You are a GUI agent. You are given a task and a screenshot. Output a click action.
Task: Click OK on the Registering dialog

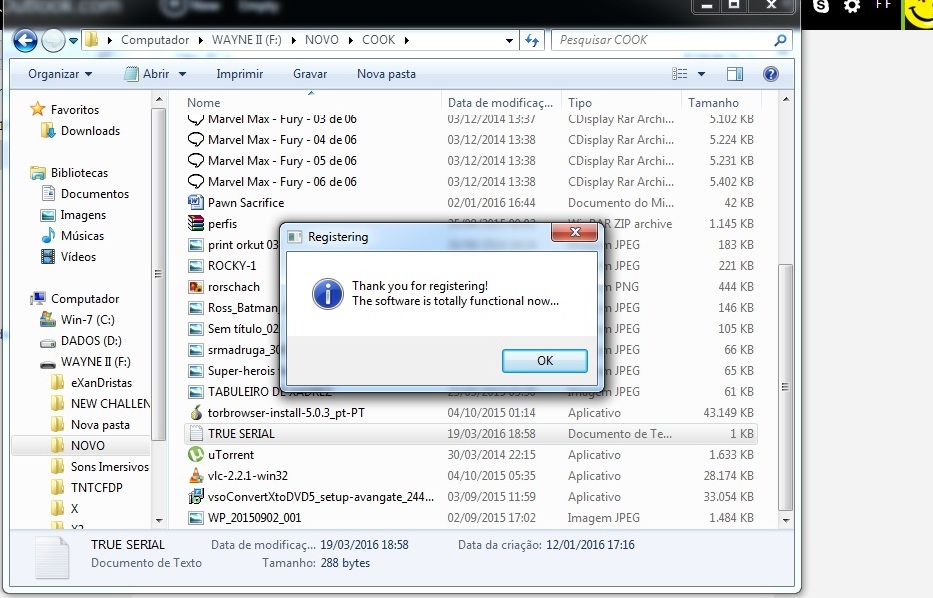coord(544,361)
